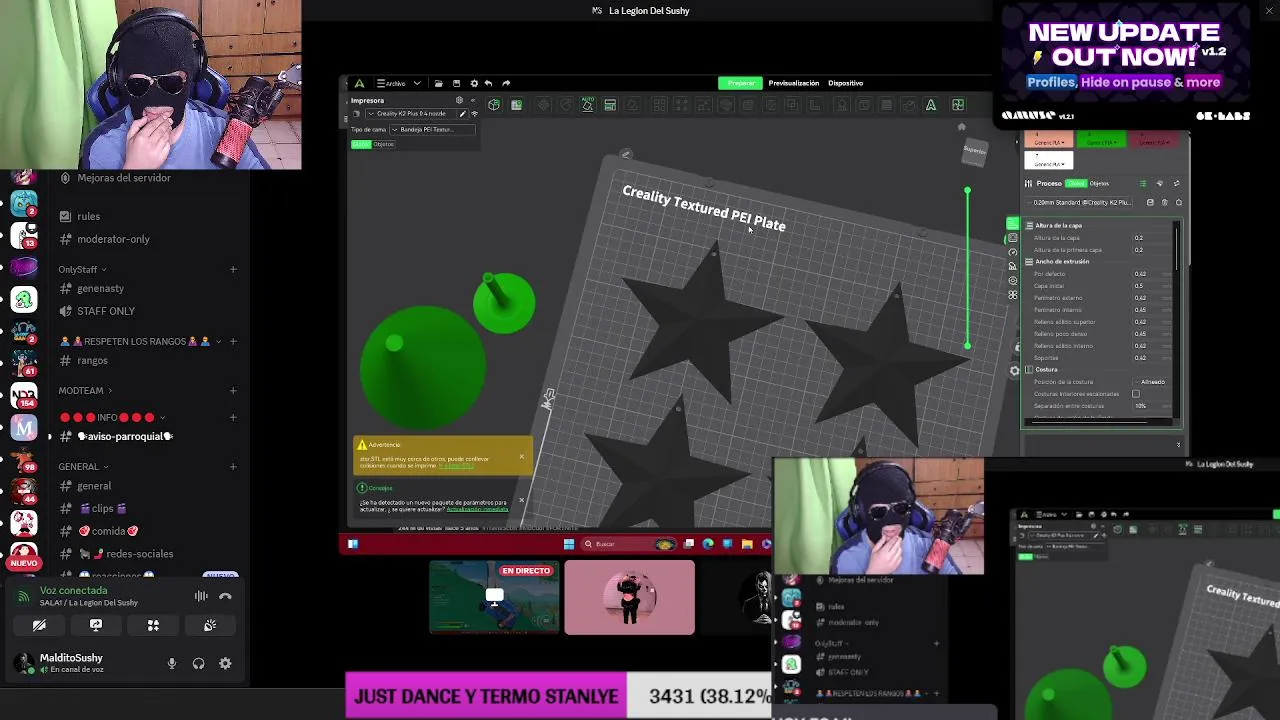This screenshot has width=1280, height=720.
Task: Toggle noise suppression in Discord voice panel
Action: (x=201, y=596)
